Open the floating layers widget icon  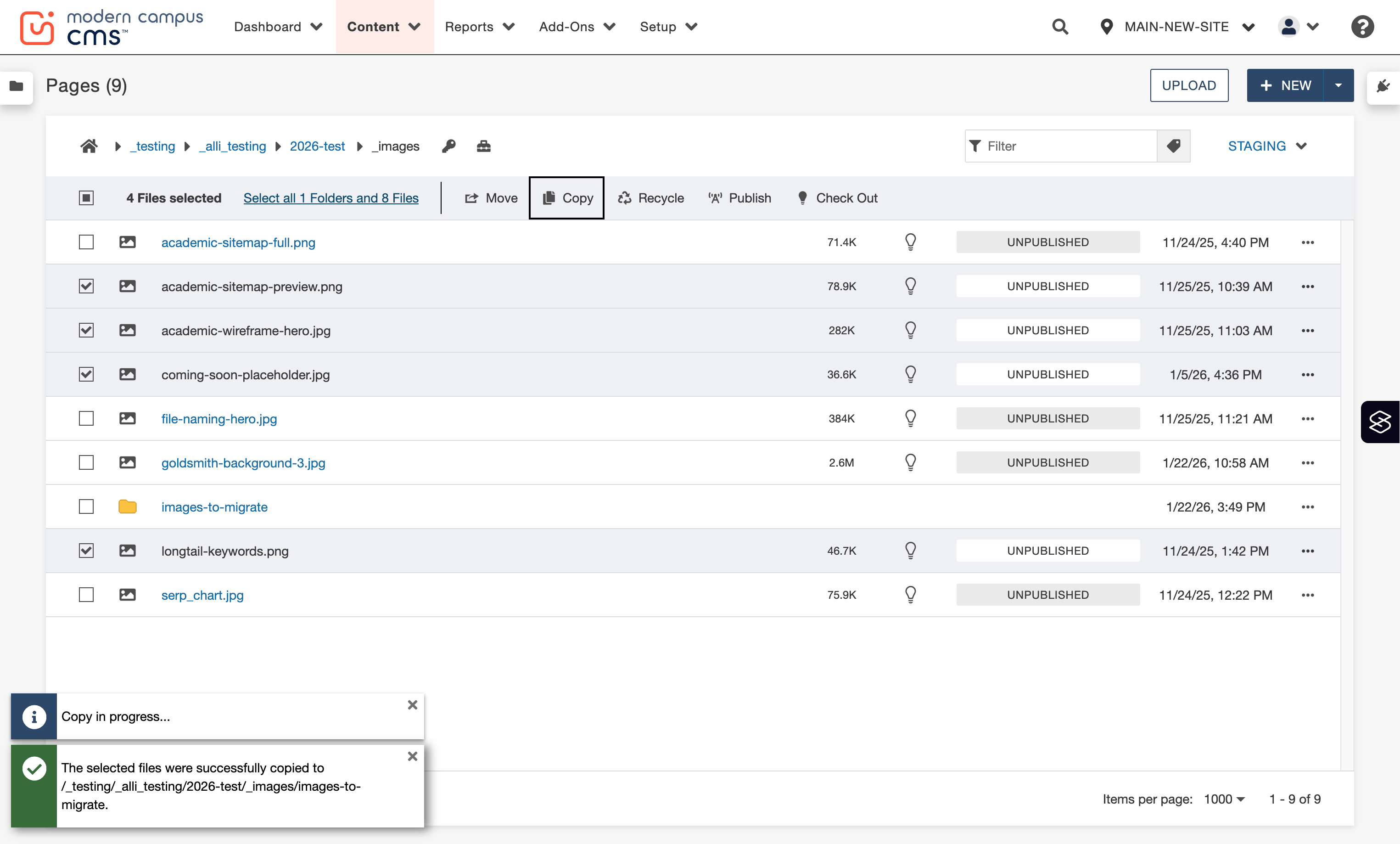coord(1379,422)
